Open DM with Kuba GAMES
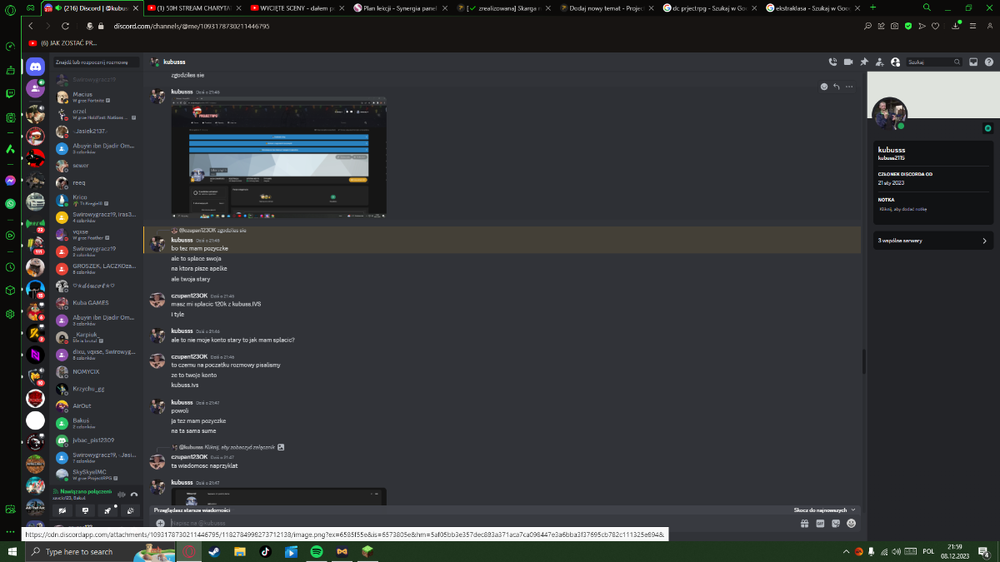The height and width of the screenshot is (562, 1000). 97,303
